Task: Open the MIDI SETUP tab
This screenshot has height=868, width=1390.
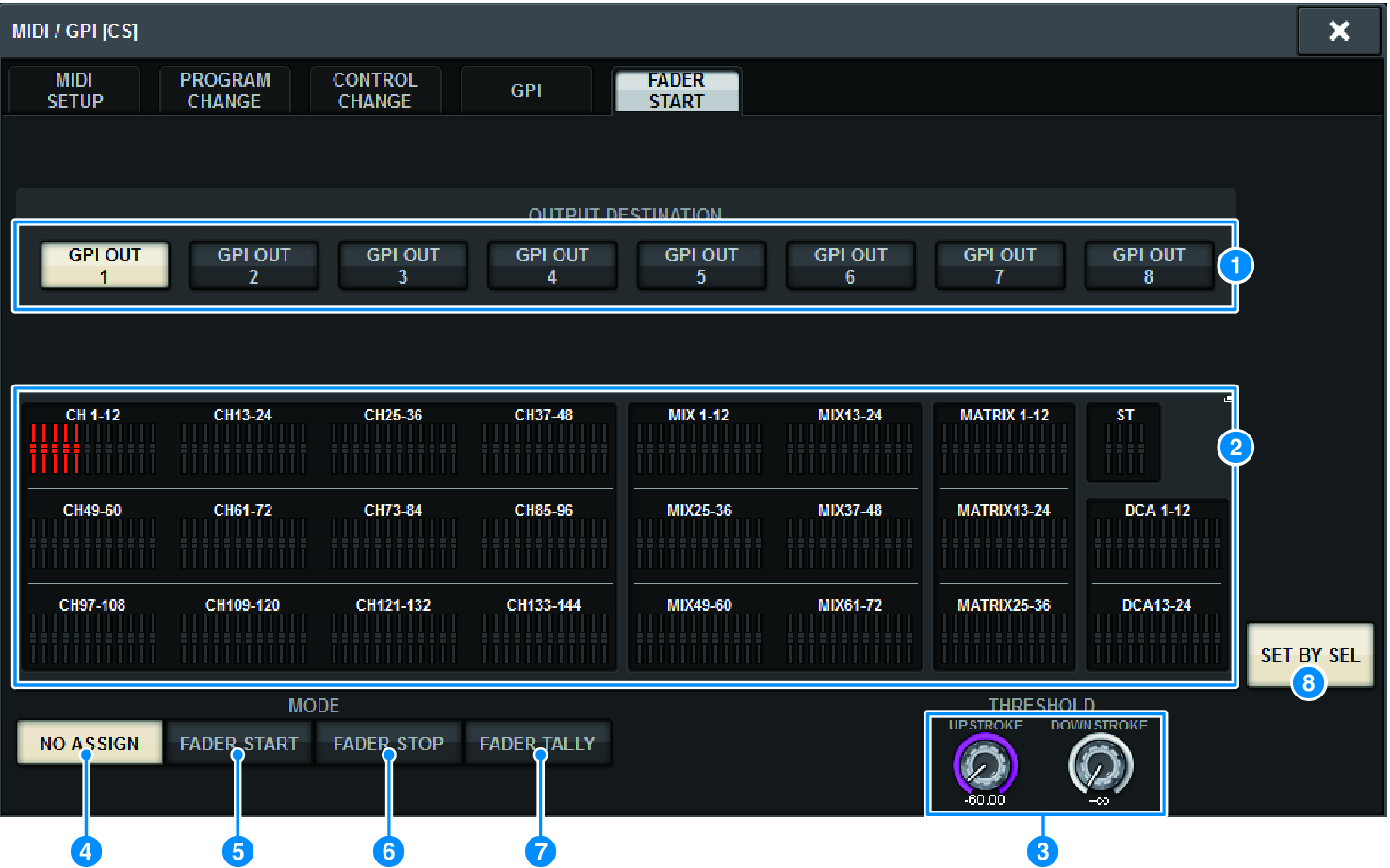Action: (x=74, y=90)
